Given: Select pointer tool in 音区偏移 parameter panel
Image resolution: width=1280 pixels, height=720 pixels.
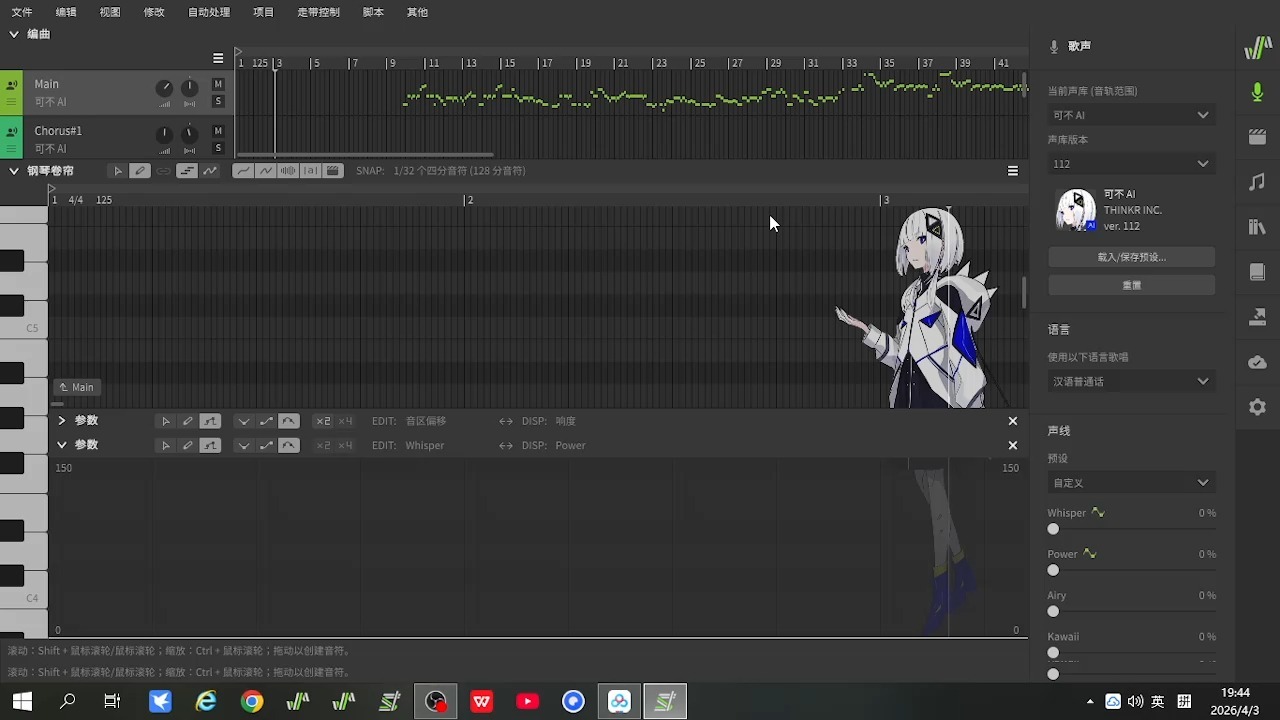Looking at the screenshot, I should (x=166, y=421).
